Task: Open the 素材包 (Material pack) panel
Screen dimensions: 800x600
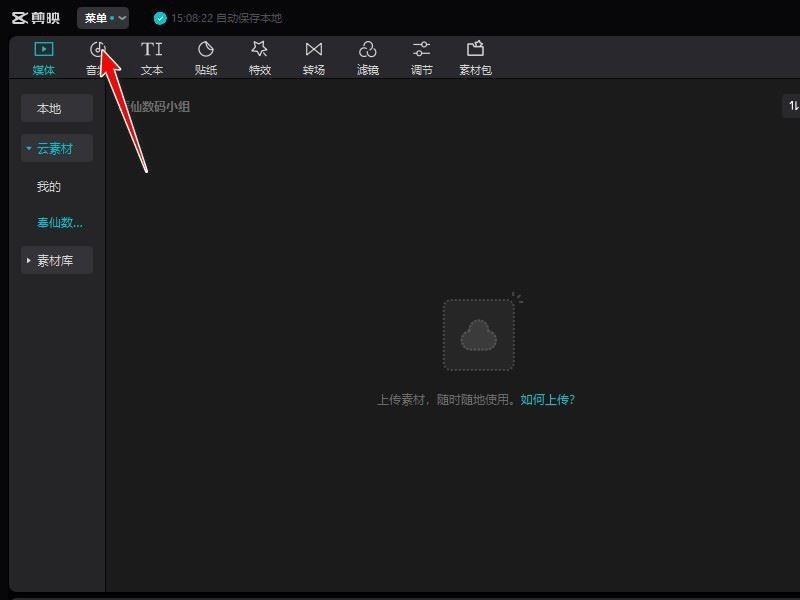Action: [x=476, y=55]
